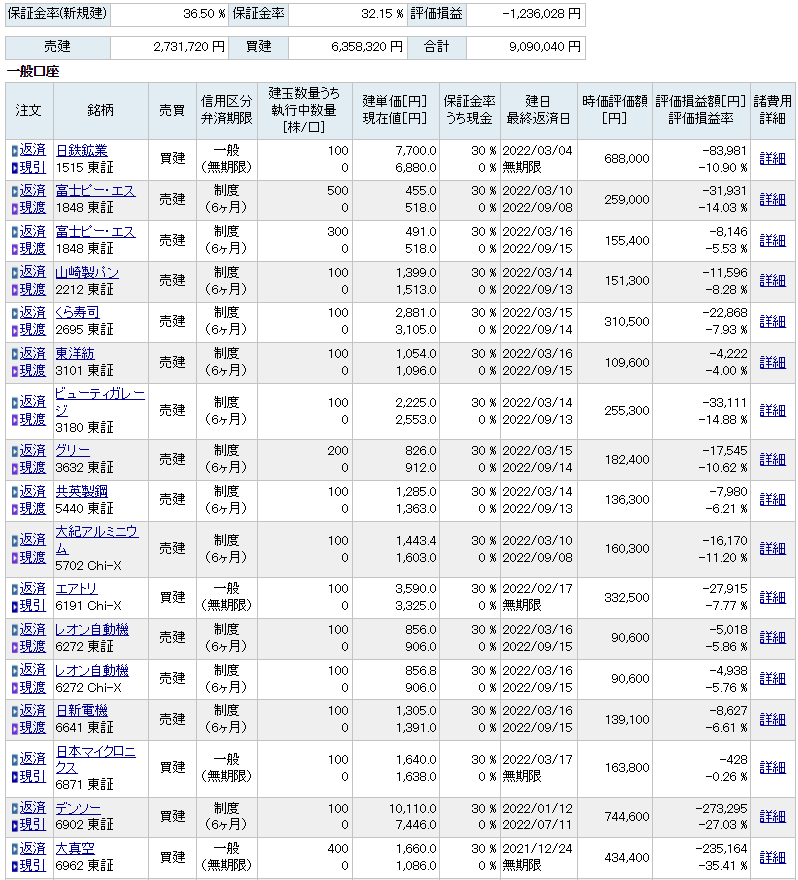Click the arrow icon beside 東洋紡 現渡
Viewport: 798px width, 880px height.
coord(14,371)
